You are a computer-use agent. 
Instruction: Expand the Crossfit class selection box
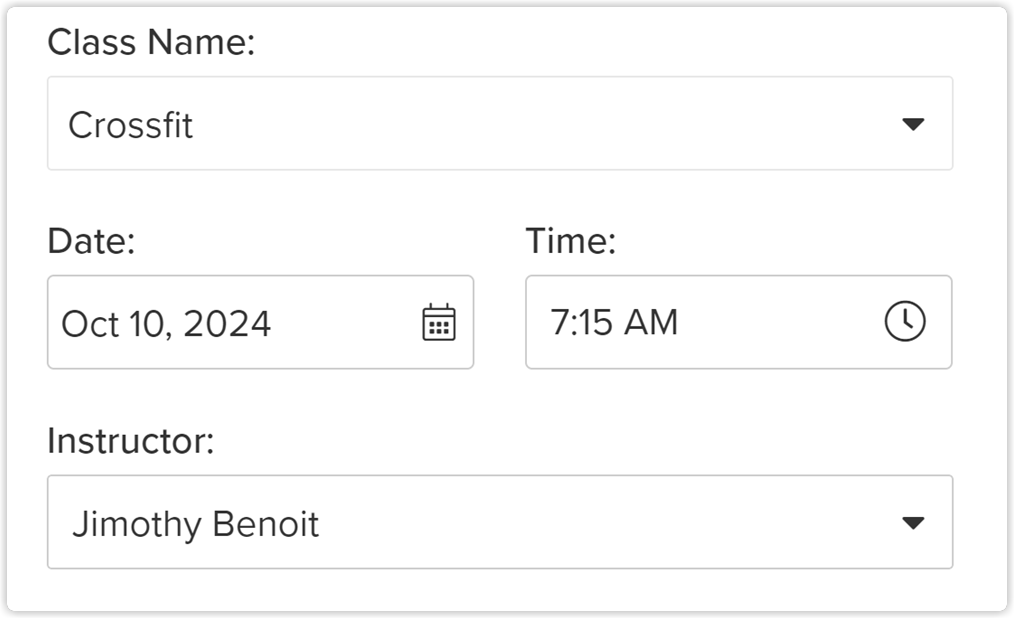point(500,123)
